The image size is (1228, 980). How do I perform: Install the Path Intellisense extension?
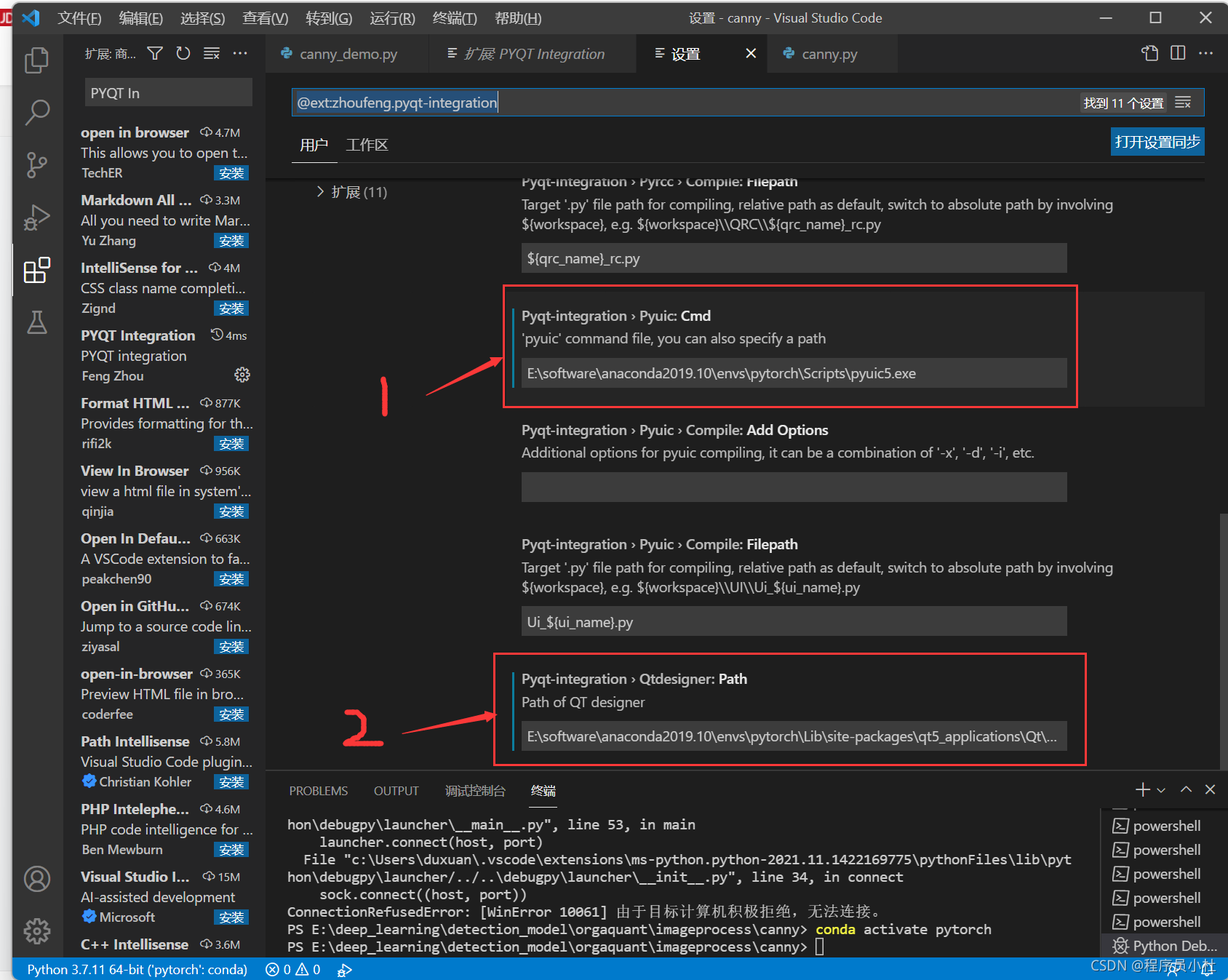(231, 782)
